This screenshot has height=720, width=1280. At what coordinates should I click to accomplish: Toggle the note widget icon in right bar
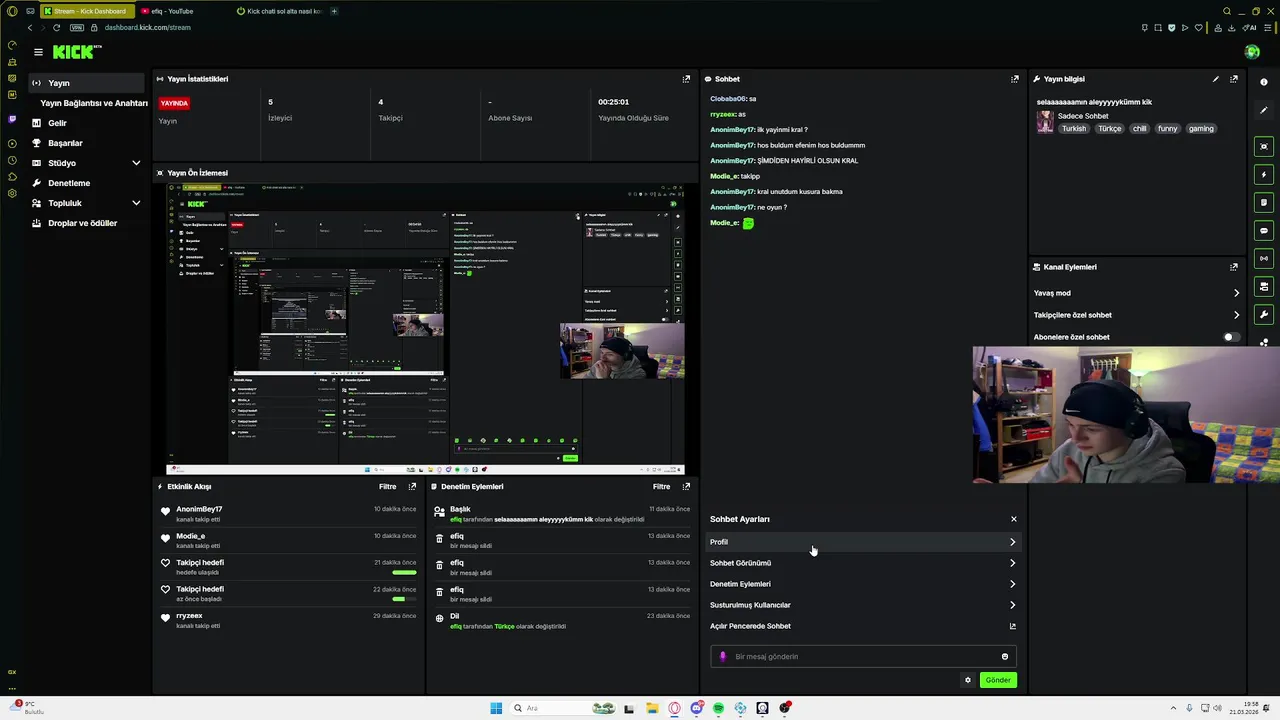tap(1264, 203)
